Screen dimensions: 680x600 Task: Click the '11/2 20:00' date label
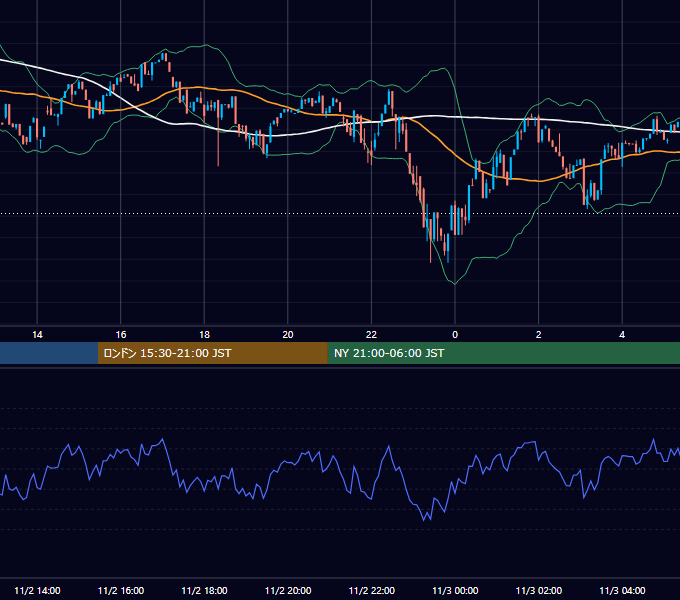(x=288, y=590)
